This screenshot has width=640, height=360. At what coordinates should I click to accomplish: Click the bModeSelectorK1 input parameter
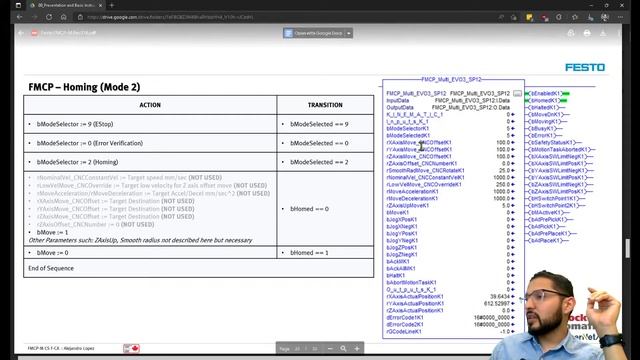(x=407, y=129)
